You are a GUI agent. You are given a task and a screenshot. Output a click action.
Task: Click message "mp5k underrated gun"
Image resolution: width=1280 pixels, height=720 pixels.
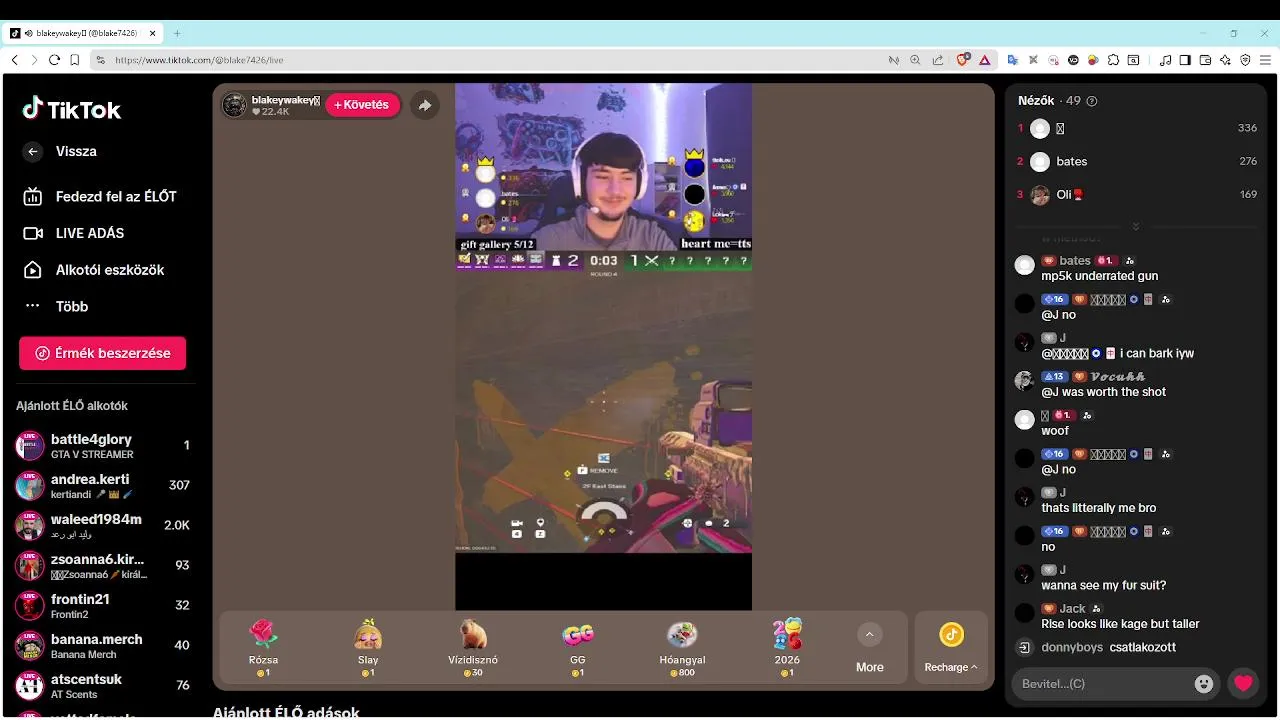[1099, 276]
